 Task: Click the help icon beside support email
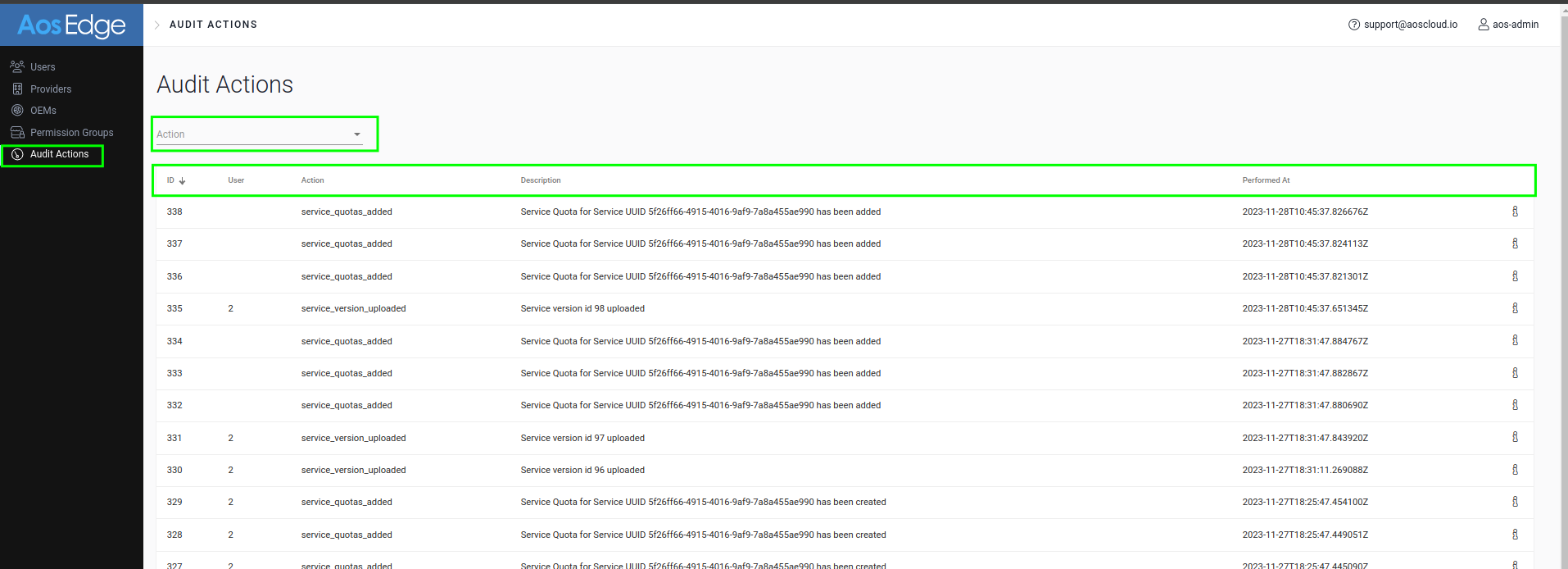tap(1354, 25)
